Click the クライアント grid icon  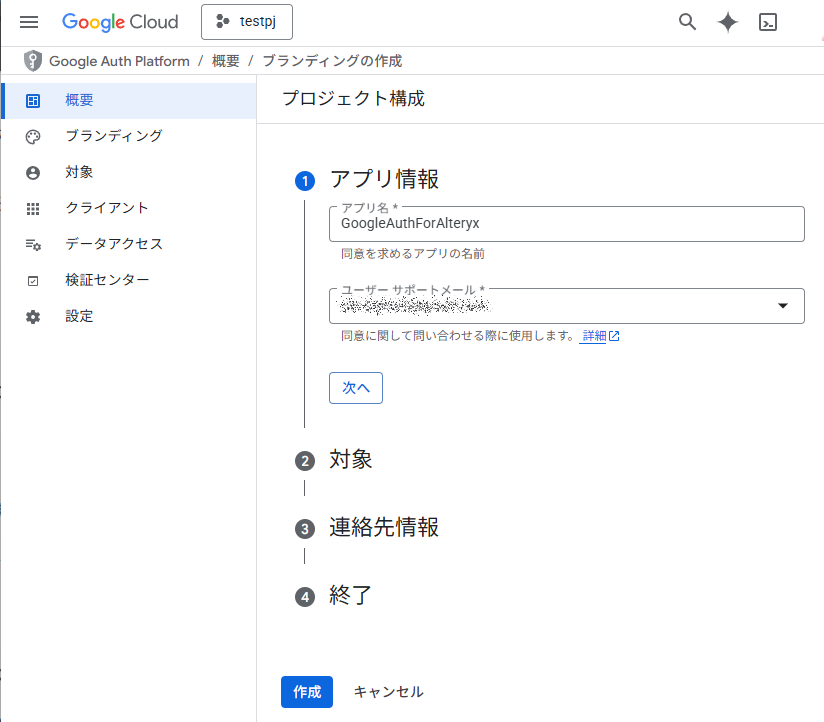[33, 208]
